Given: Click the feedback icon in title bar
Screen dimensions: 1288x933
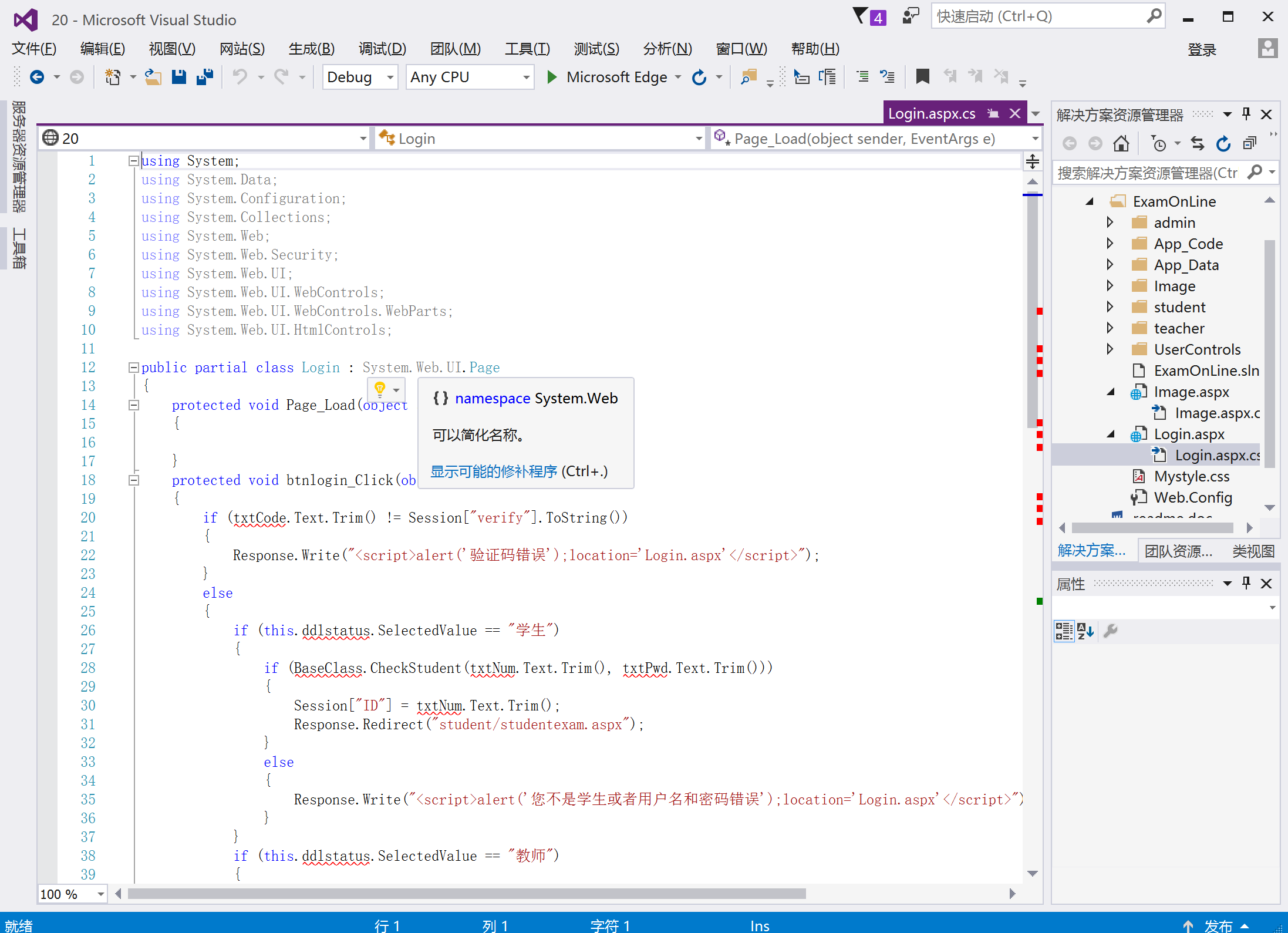Looking at the screenshot, I should (x=911, y=16).
